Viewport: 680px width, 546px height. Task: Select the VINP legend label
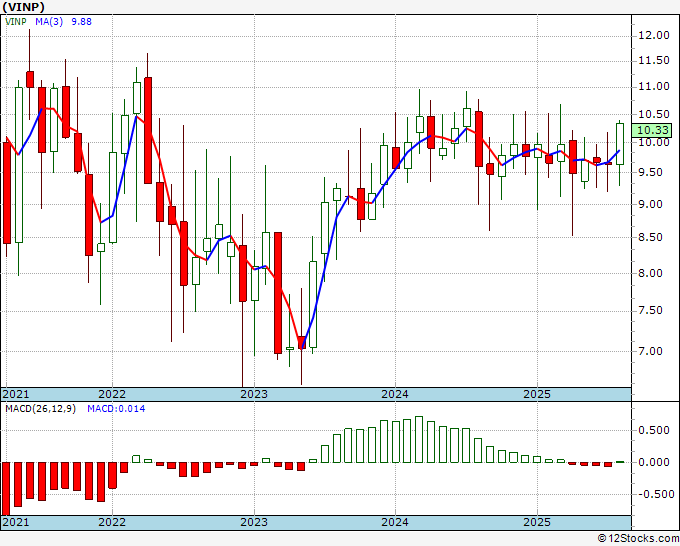pyautogui.click(x=16, y=21)
